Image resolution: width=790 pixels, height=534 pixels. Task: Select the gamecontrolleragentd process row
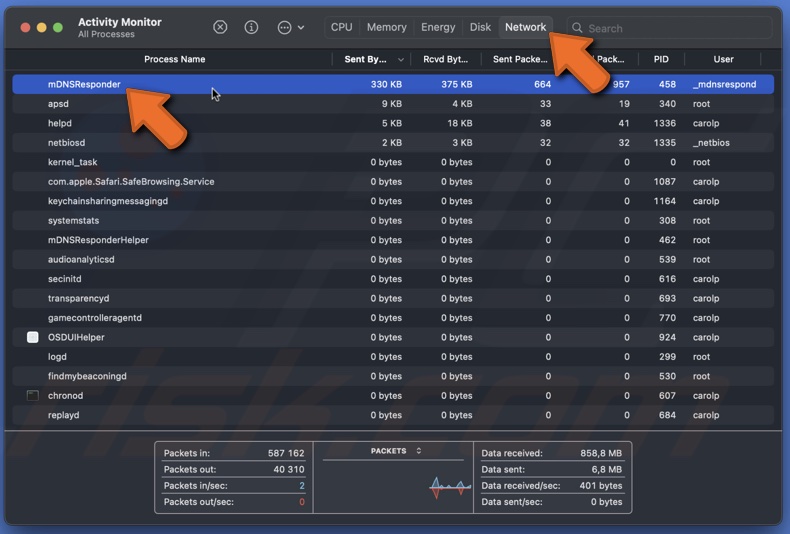[393, 318]
